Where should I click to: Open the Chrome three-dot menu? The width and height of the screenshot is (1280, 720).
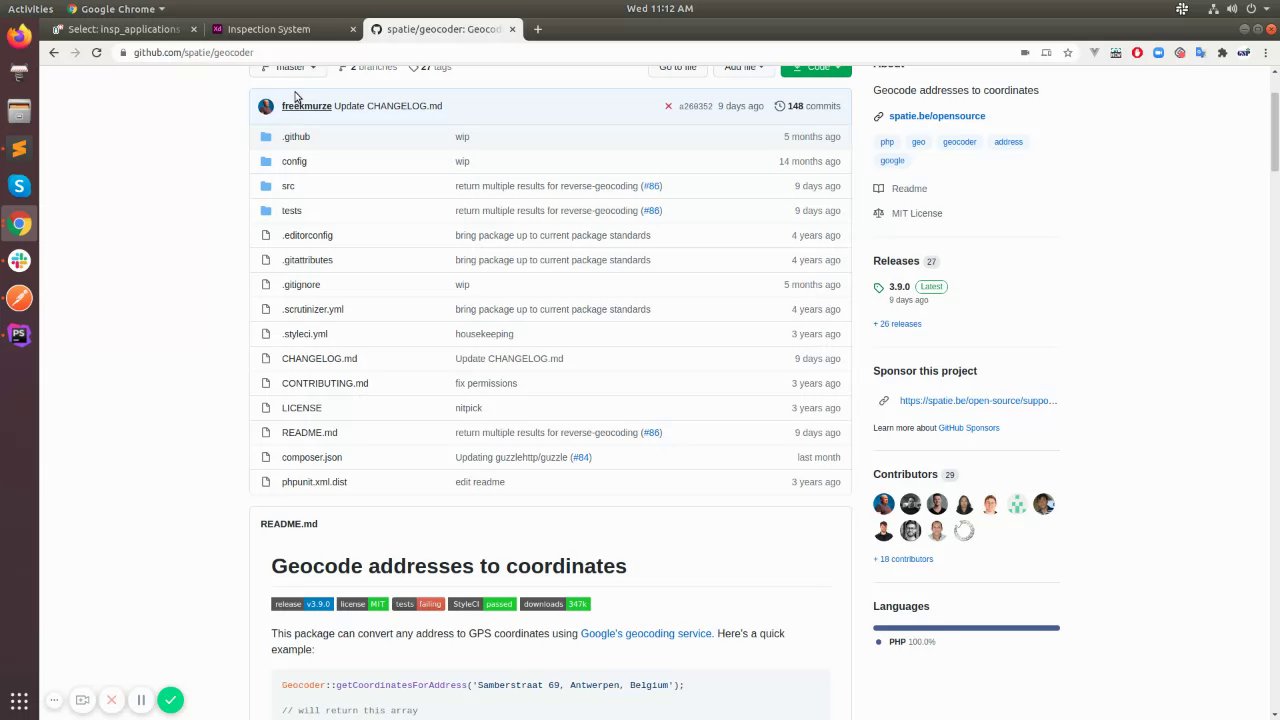click(1265, 52)
